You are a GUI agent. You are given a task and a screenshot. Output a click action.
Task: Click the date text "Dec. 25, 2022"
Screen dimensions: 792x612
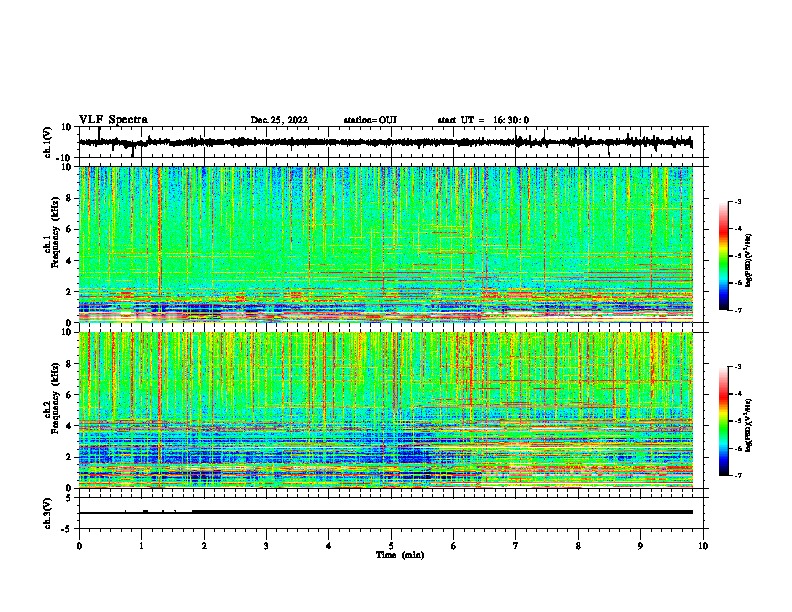[279, 120]
